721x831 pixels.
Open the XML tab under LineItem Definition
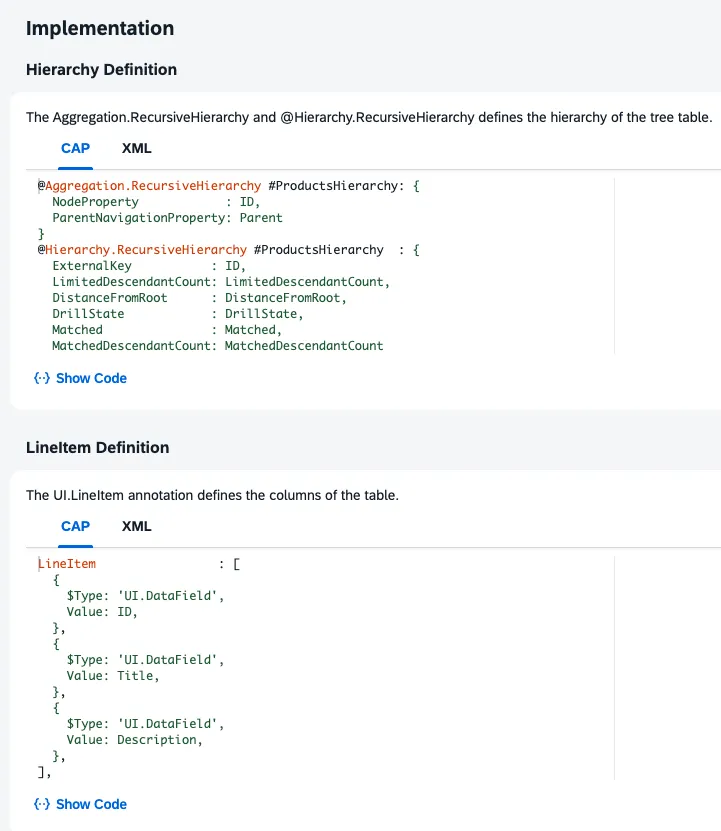[x=136, y=526]
